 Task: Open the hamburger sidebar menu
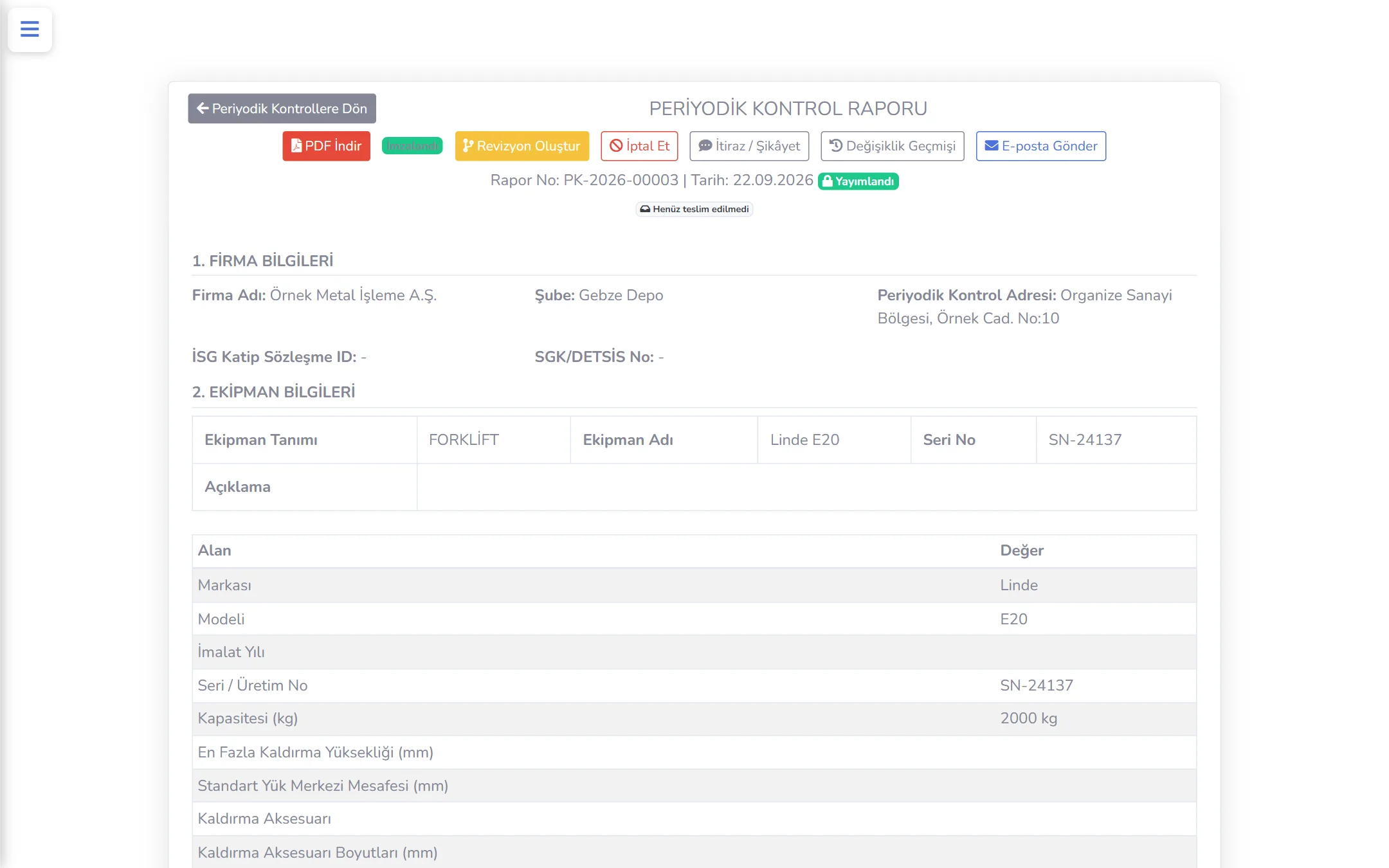click(30, 29)
